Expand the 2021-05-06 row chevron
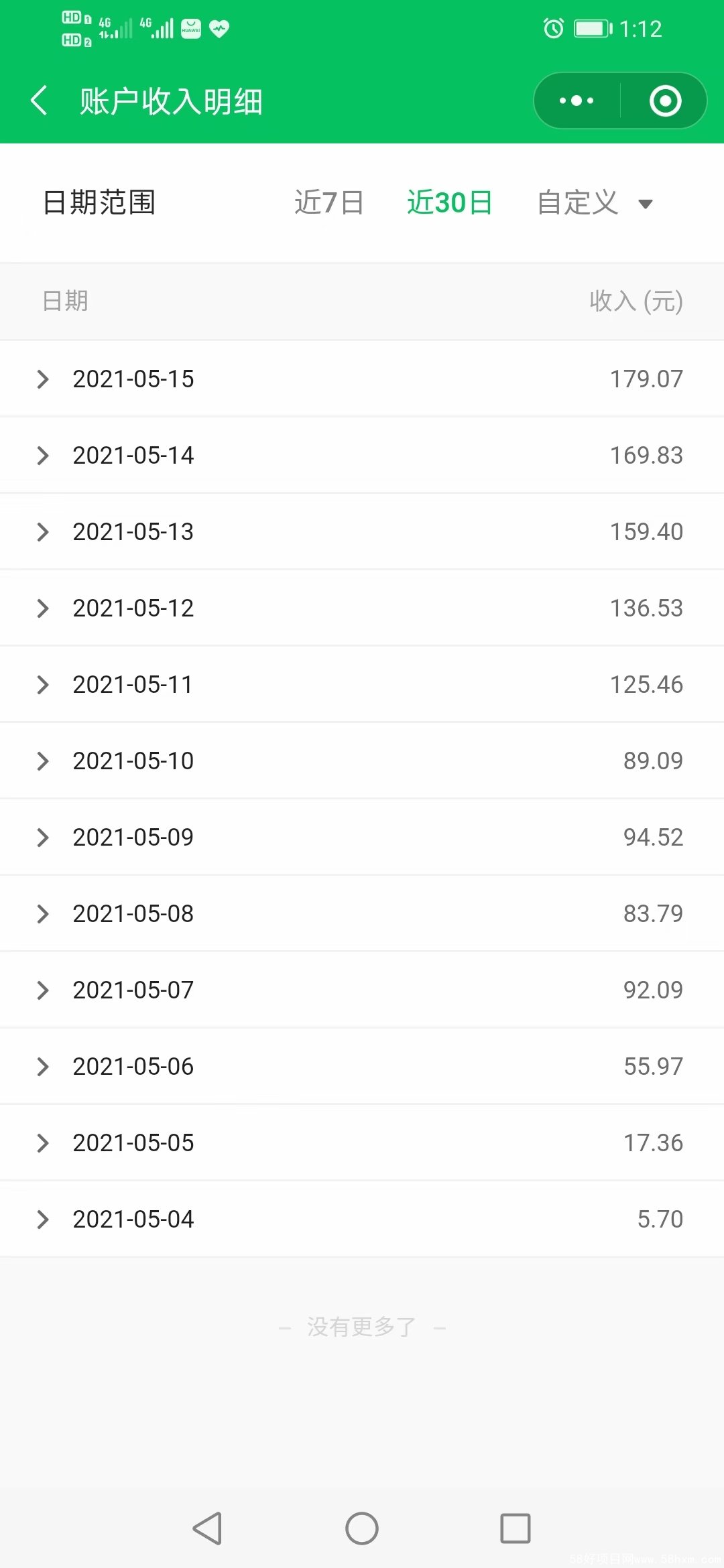 point(43,1066)
